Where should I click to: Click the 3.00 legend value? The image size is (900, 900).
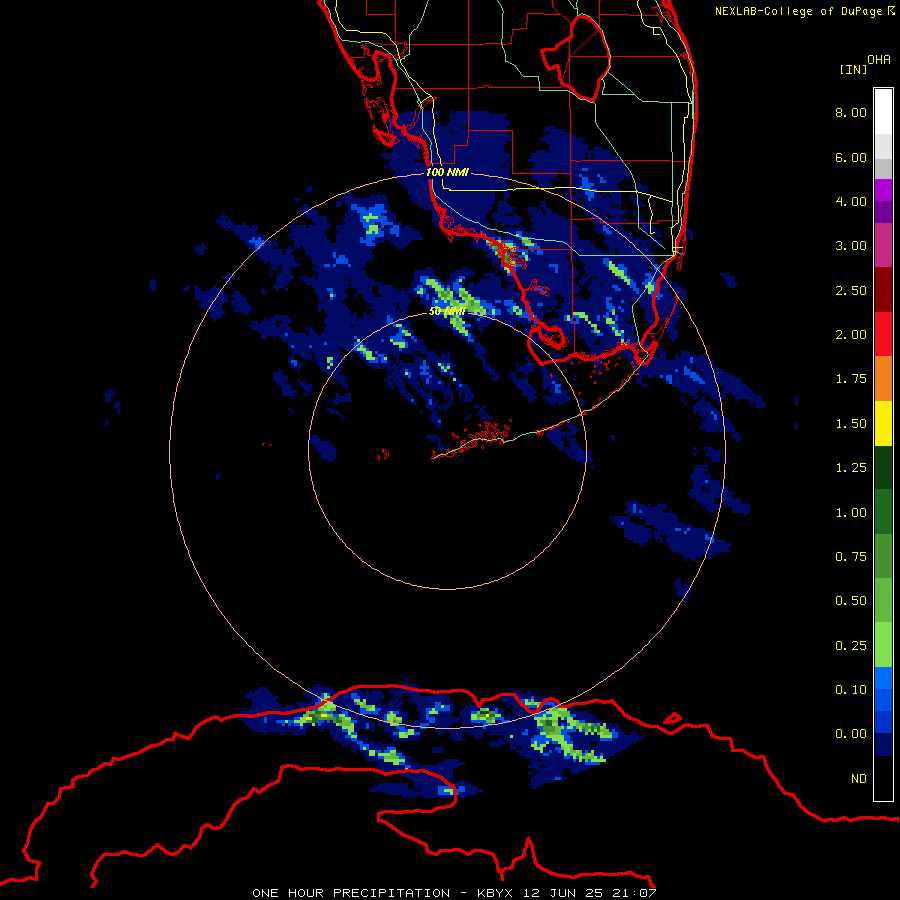tap(851, 246)
